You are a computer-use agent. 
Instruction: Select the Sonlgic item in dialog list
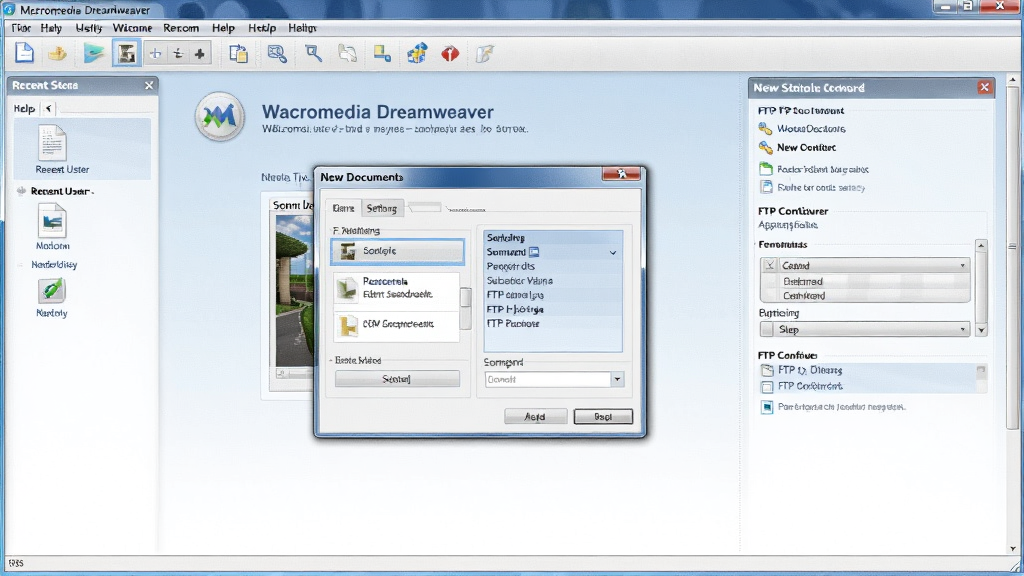(x=398, y=251)
